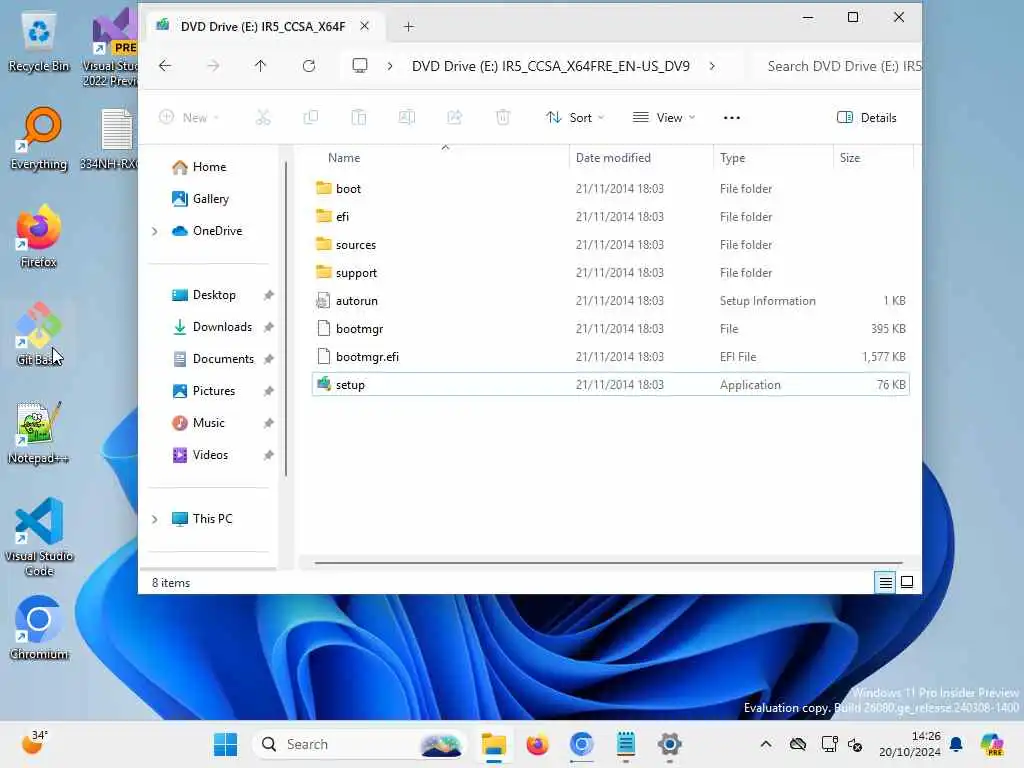Select Notepad++ desktop shortcut
Screen dimensions: 1024x768
39,432
